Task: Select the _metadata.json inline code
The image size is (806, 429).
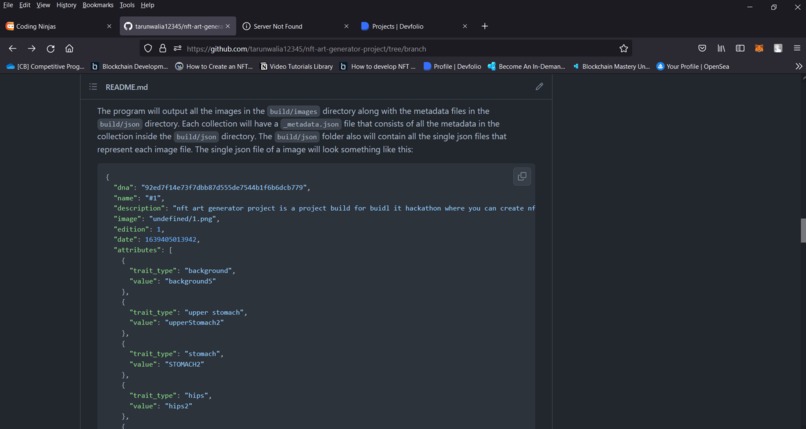Action: [311, 124]
